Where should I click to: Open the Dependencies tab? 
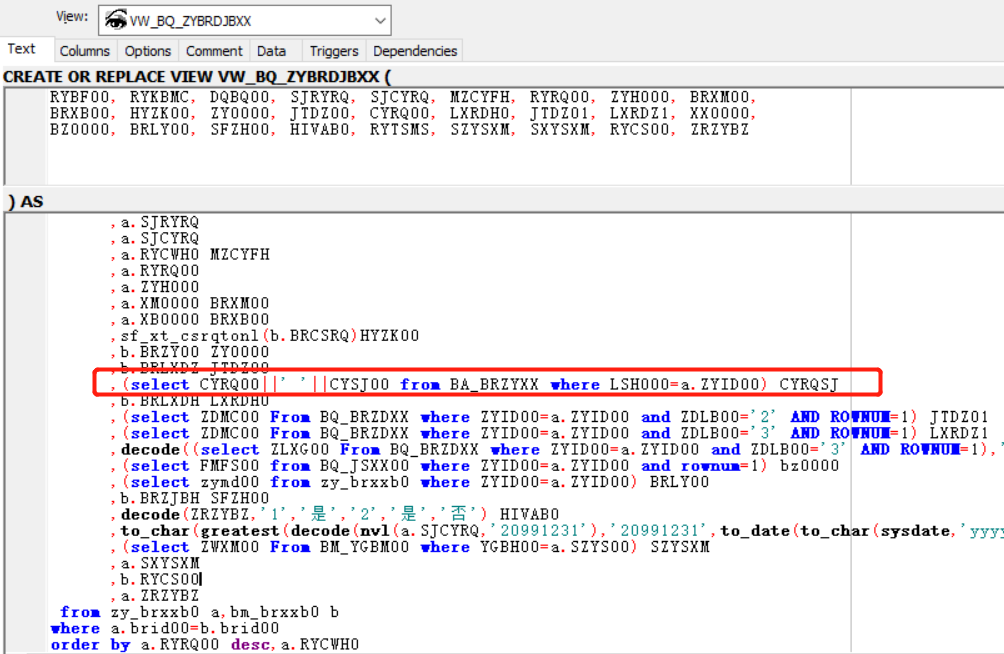coord(415,51)
